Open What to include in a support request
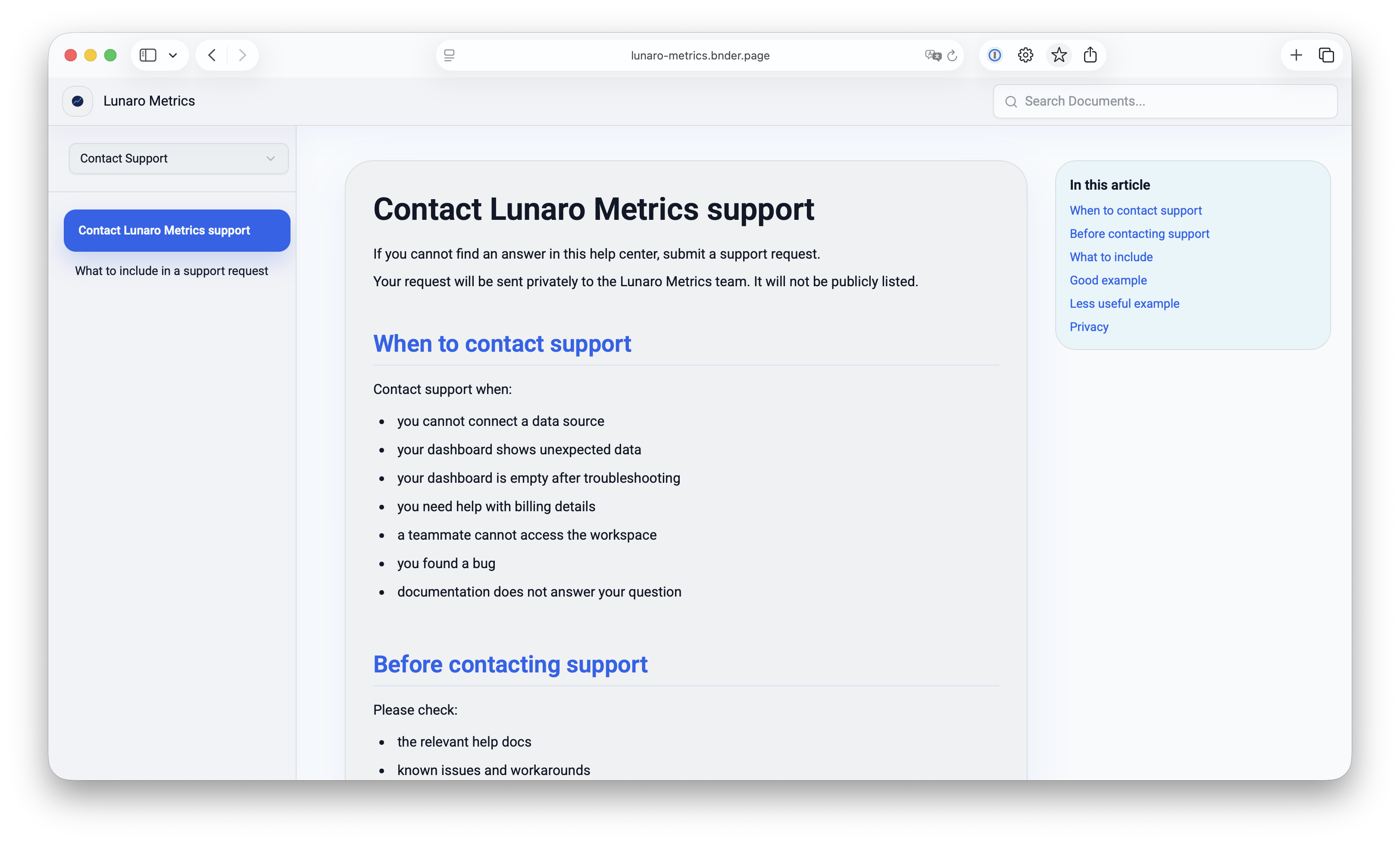 pyautogui.click(x=172, y=271)
